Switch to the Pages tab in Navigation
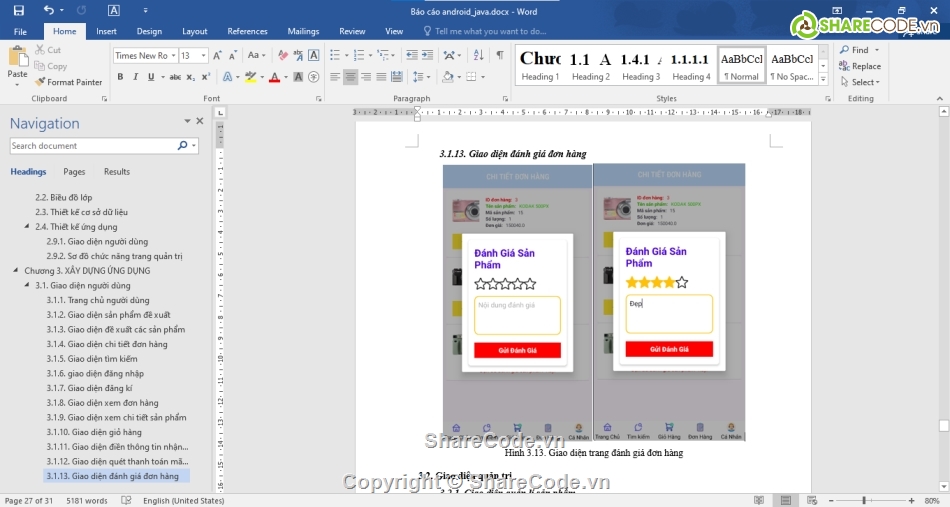Screen dimensions: 950x507 coord(74,172)
